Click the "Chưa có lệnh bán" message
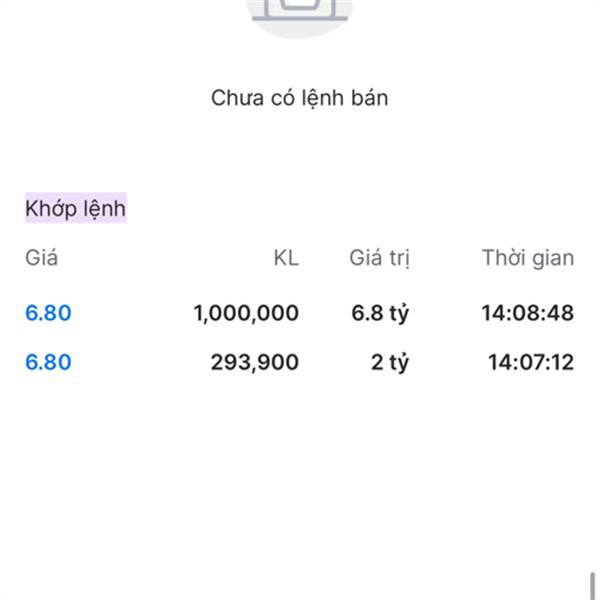The height and width of the screenshot is (600, 600). point(299,98)
